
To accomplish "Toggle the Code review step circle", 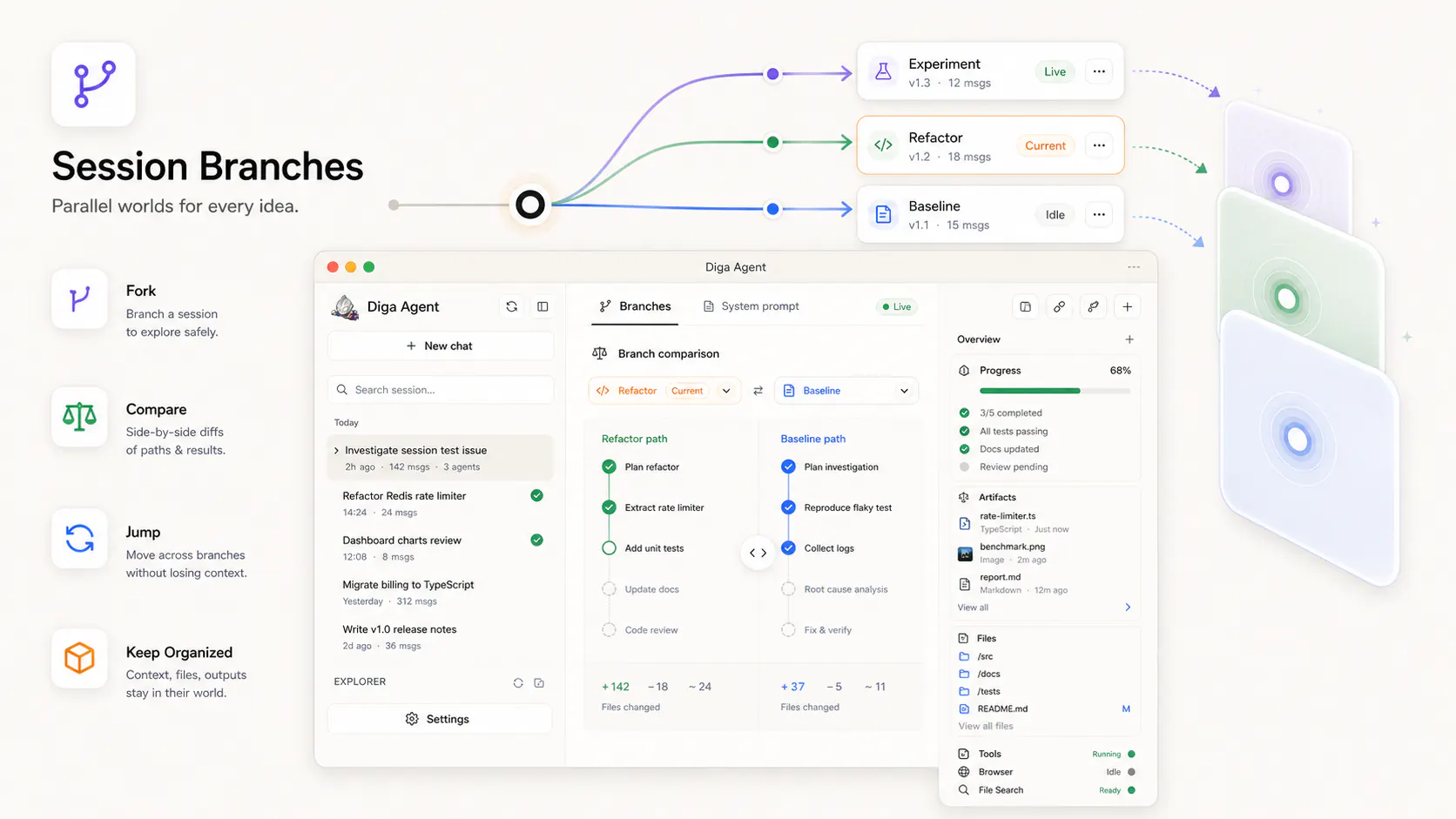I will pyautogui.click(x=609, y=630).
